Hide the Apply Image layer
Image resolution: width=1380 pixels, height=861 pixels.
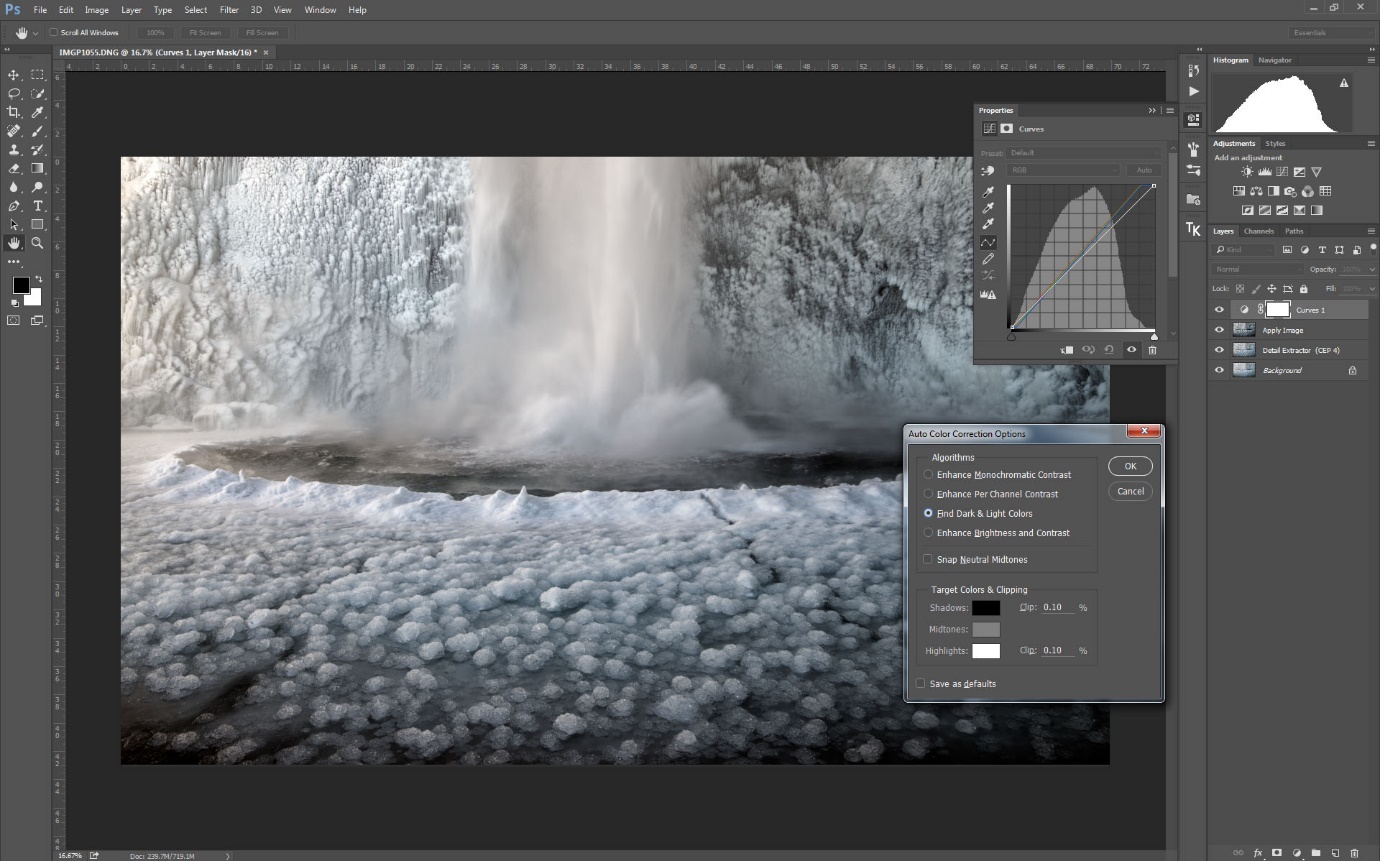(x=1219, y=330)
